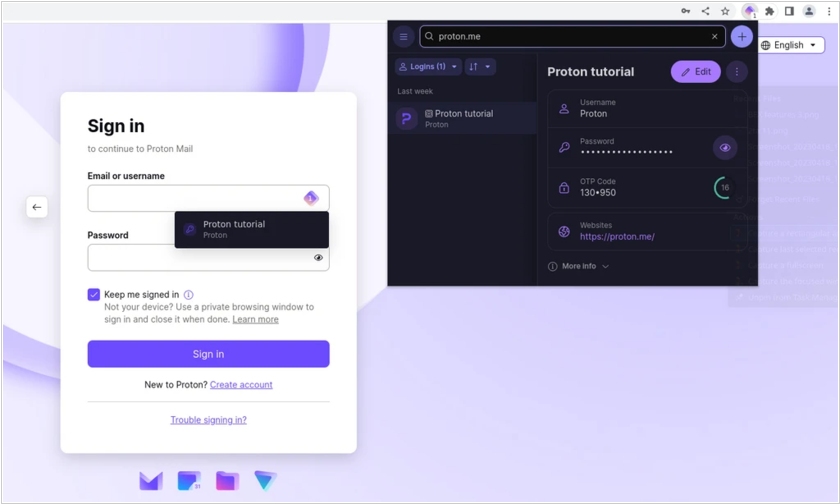This screenshot has width=840, height=504.
Task: Open the browser three-dot menu
Action: click(829, 11)
